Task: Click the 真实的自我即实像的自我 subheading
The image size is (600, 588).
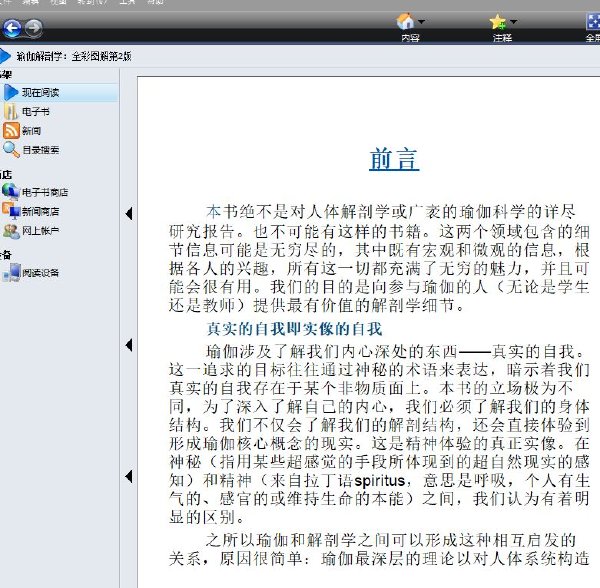Action: 294,329
